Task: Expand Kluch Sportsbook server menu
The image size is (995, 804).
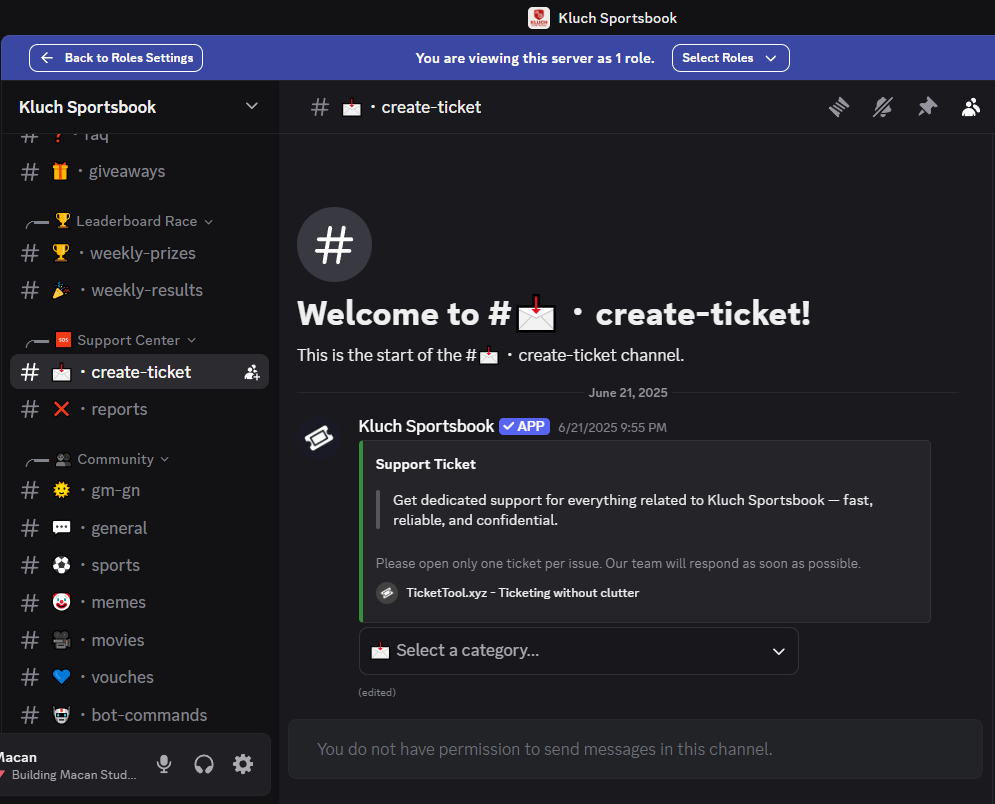Action: [252, 106]
